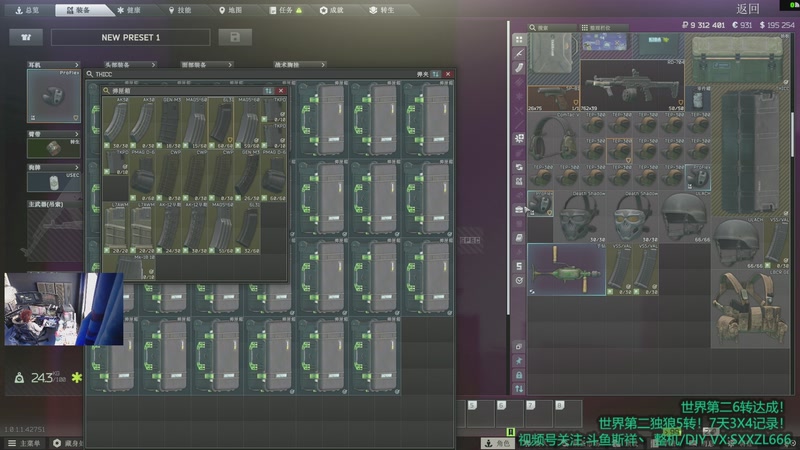Image resolution: width=800 pixels, height=450 pixels.
Task: Select the MAG5-60 magazine showing 53/60
Action: pyautogui.click(x=221, y=228)
